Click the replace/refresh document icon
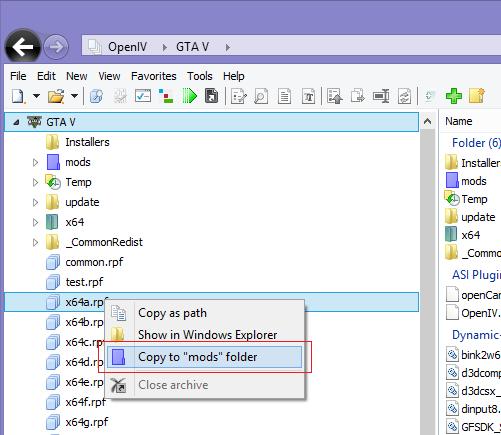The height and width of the screenshot is (435, 501). (x=404, y=96)
